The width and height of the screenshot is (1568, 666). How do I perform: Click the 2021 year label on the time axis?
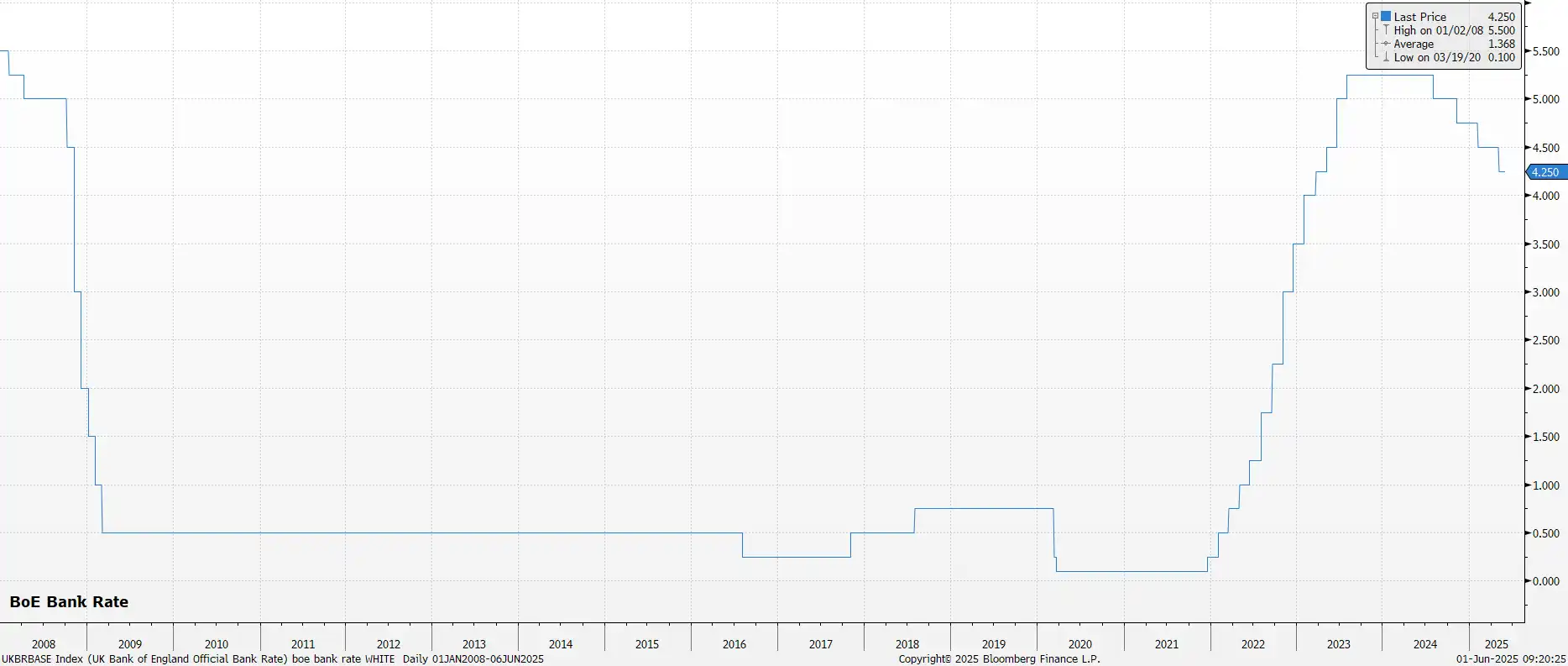(1167, 644)
